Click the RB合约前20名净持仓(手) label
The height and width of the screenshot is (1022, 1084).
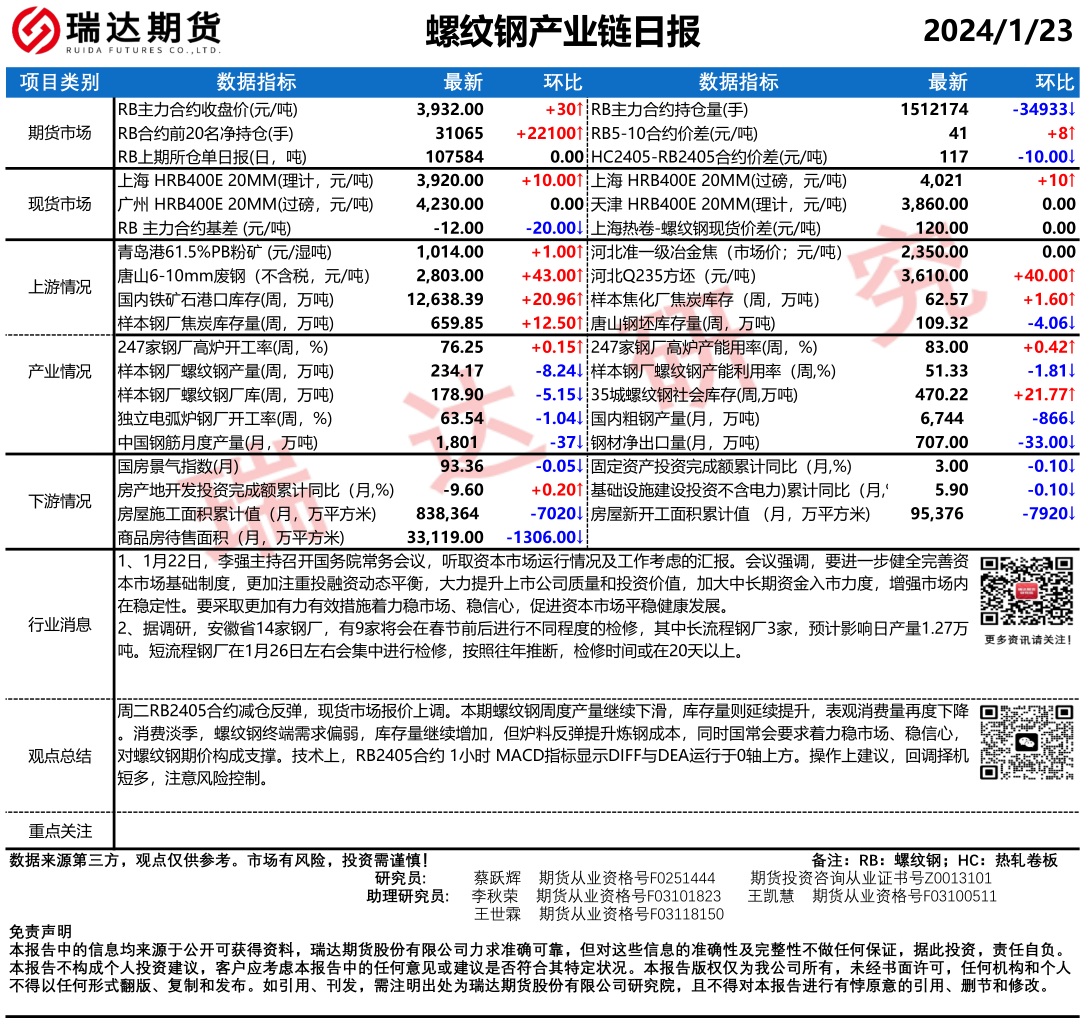205,133
